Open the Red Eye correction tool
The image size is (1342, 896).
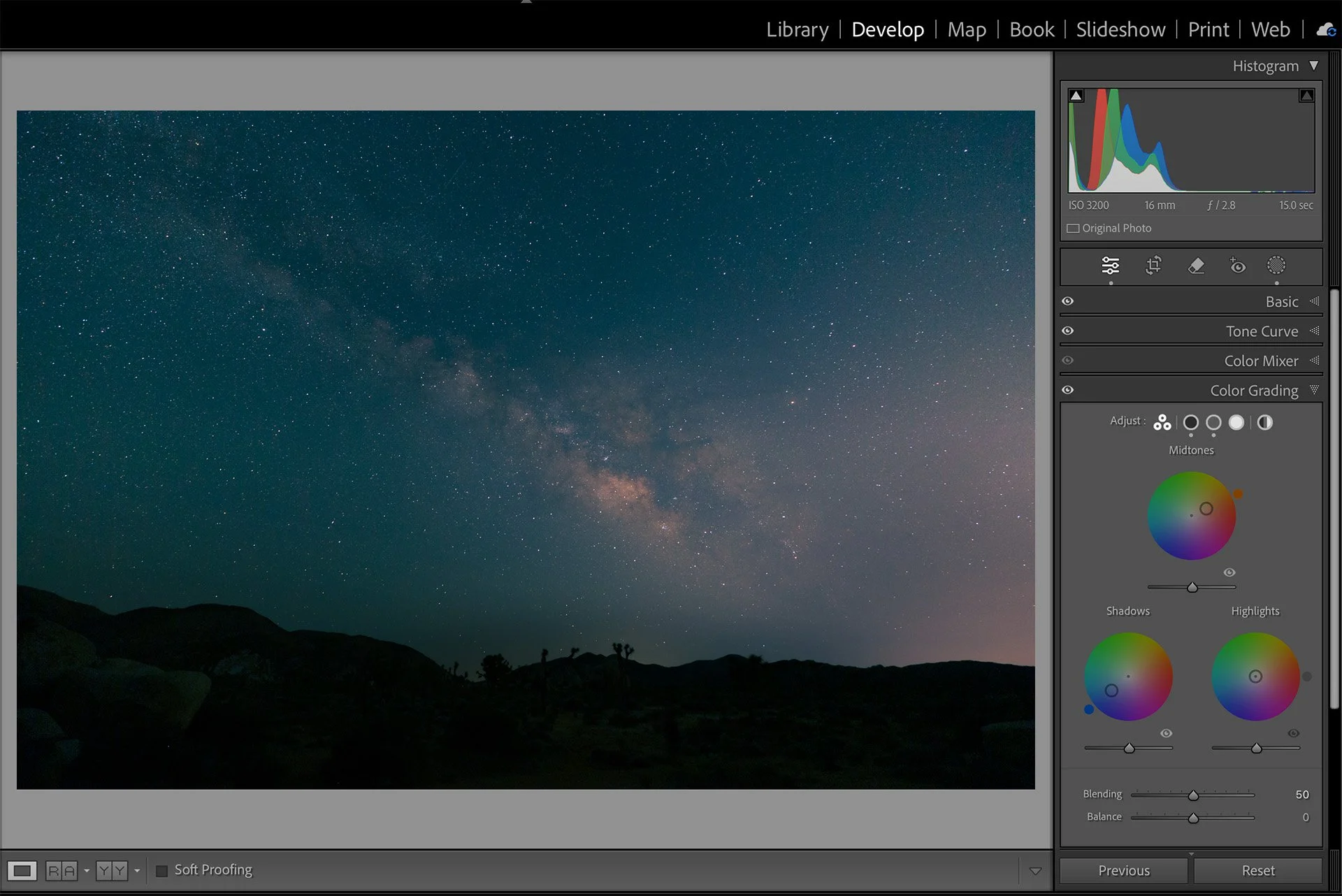click(x=1237, y=266)
